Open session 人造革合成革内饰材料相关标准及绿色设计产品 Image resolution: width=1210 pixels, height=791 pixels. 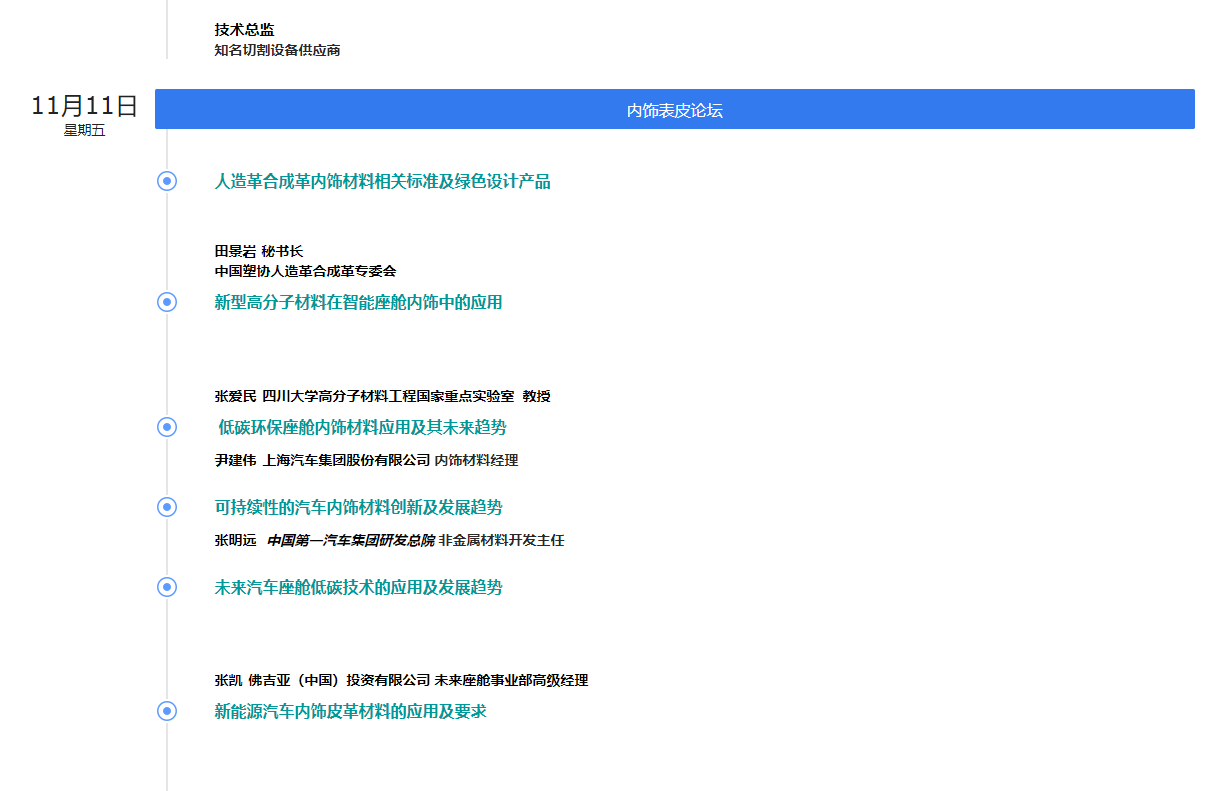[x=382, y=182]
